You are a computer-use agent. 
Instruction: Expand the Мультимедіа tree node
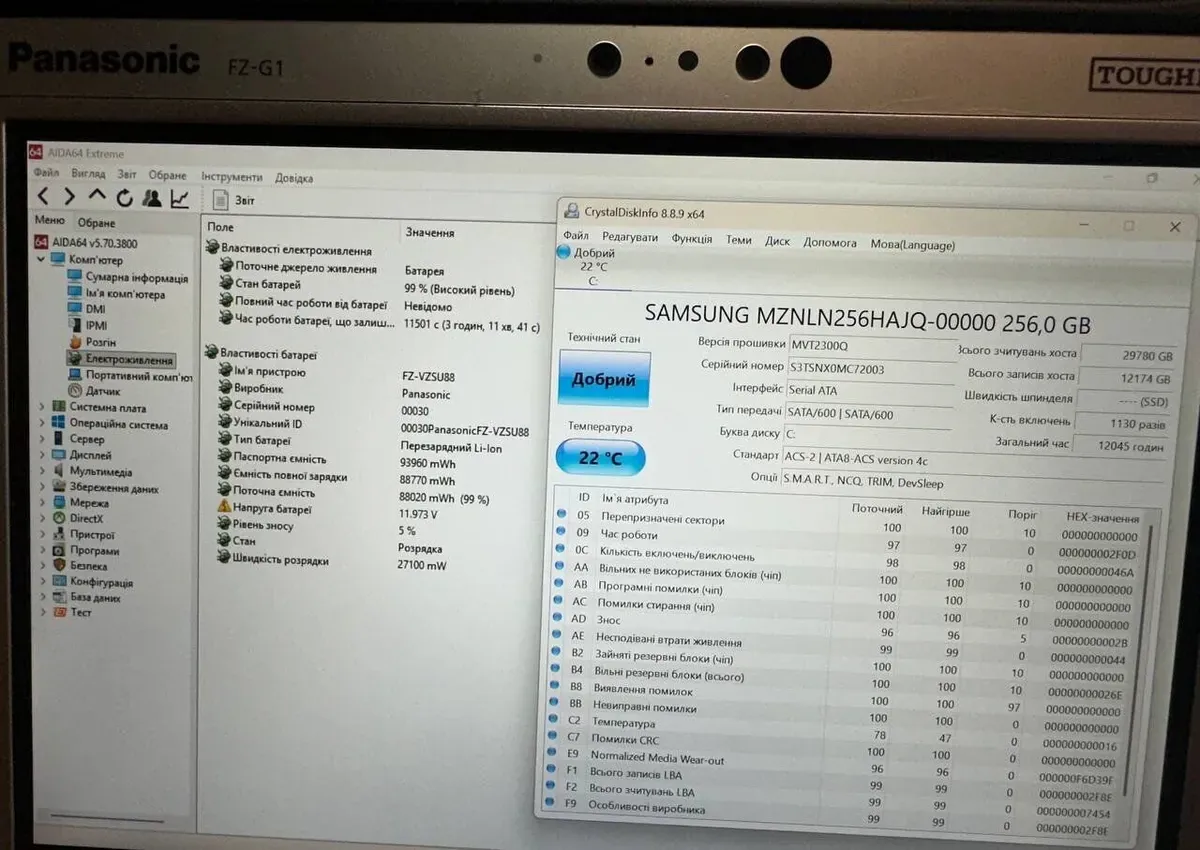point(41,471)
